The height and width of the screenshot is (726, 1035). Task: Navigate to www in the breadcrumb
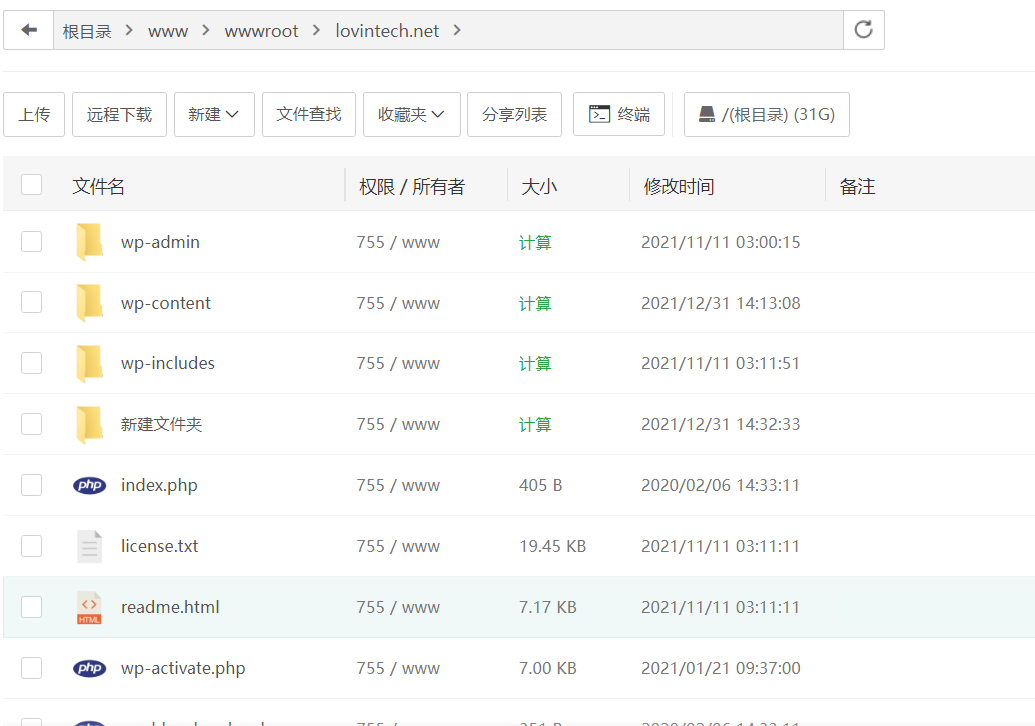[x=168, y=31]
